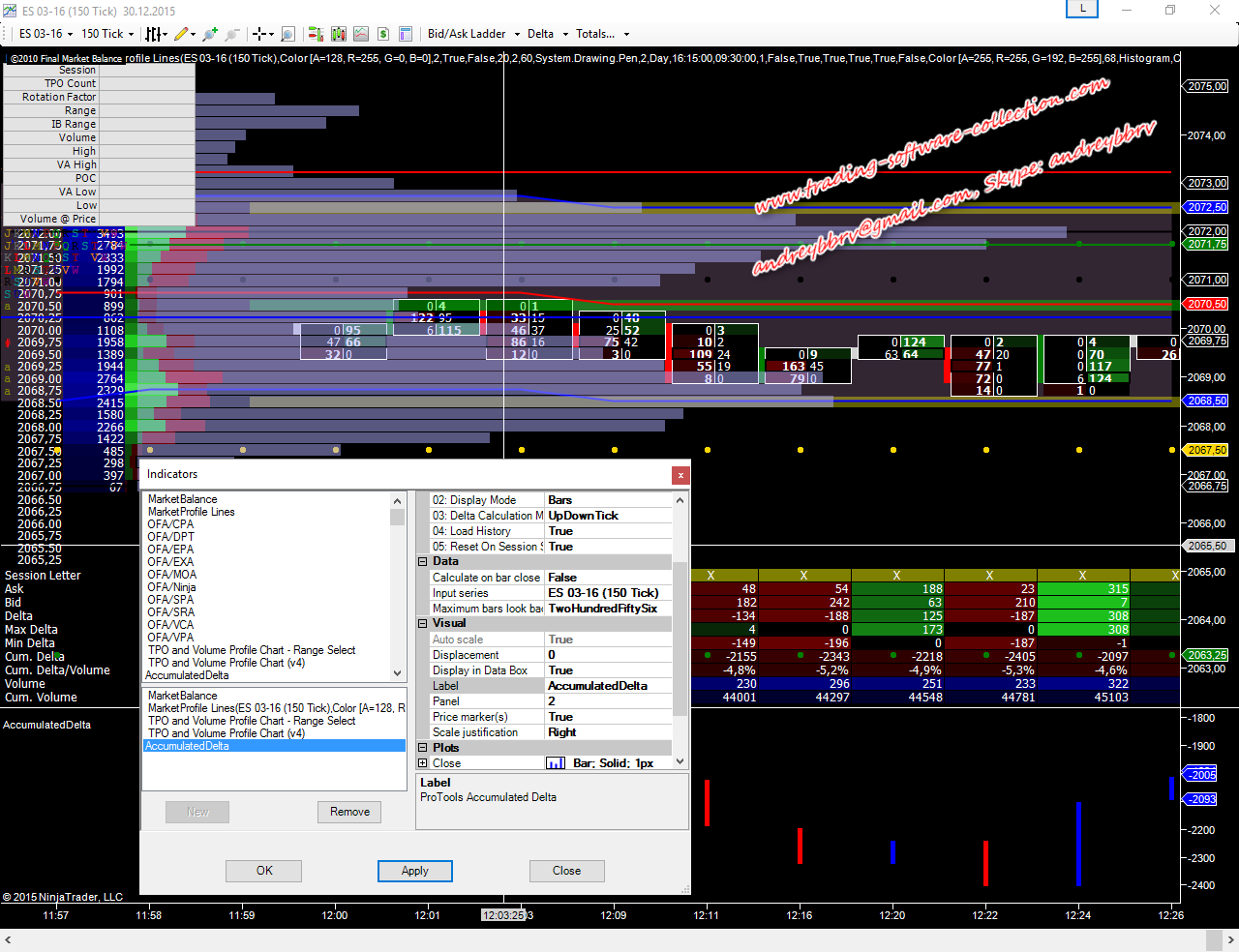The height and width of the screenshot is (952, 1239).
Task: Toggle Calculate on bar close value
Action: point(608,578)
